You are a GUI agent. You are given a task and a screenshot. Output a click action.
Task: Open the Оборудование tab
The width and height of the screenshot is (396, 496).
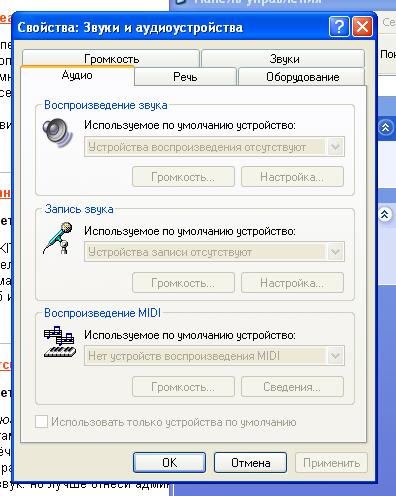pos(302,77)
